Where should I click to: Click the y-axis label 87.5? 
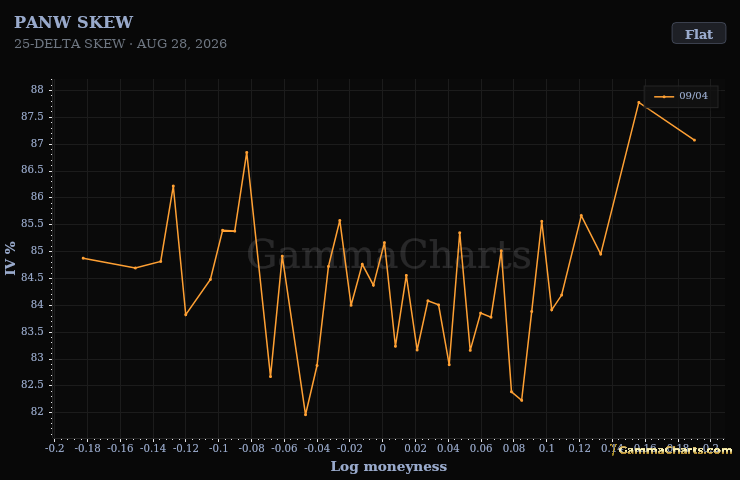tap(33, 117)
